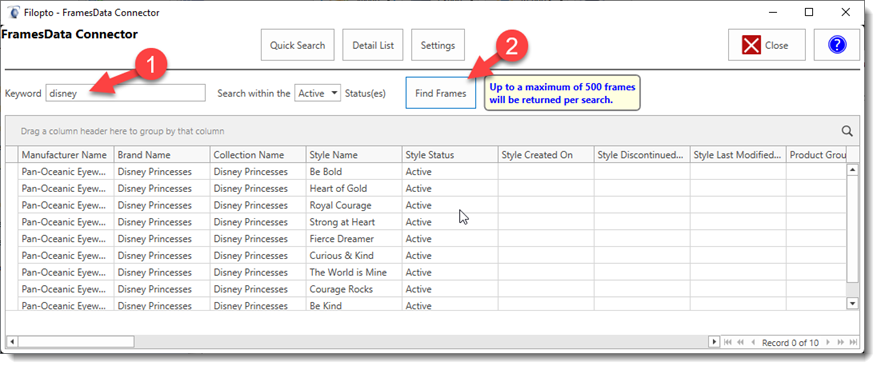Click the Find Frames button

tap(441, 93)
